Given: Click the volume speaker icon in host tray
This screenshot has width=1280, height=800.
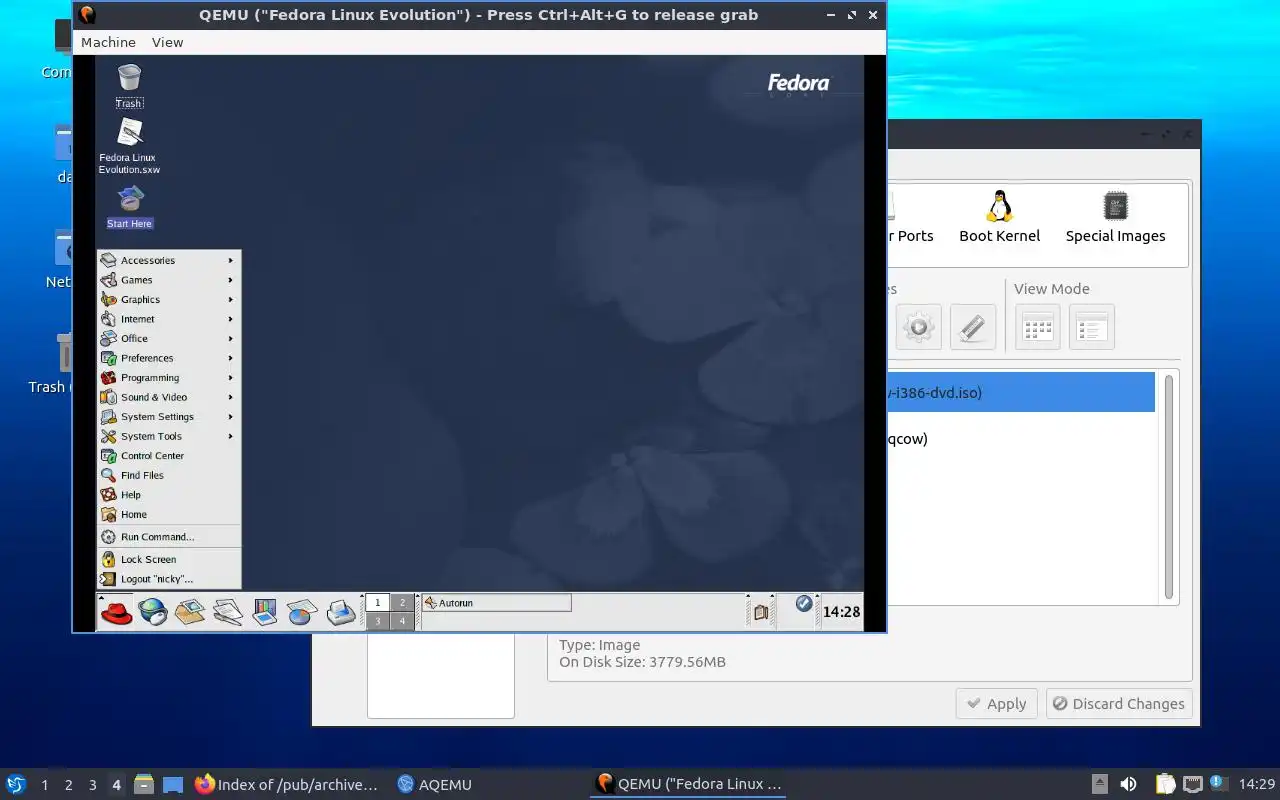Looking at the screenshot, I should coord(1128,784).
